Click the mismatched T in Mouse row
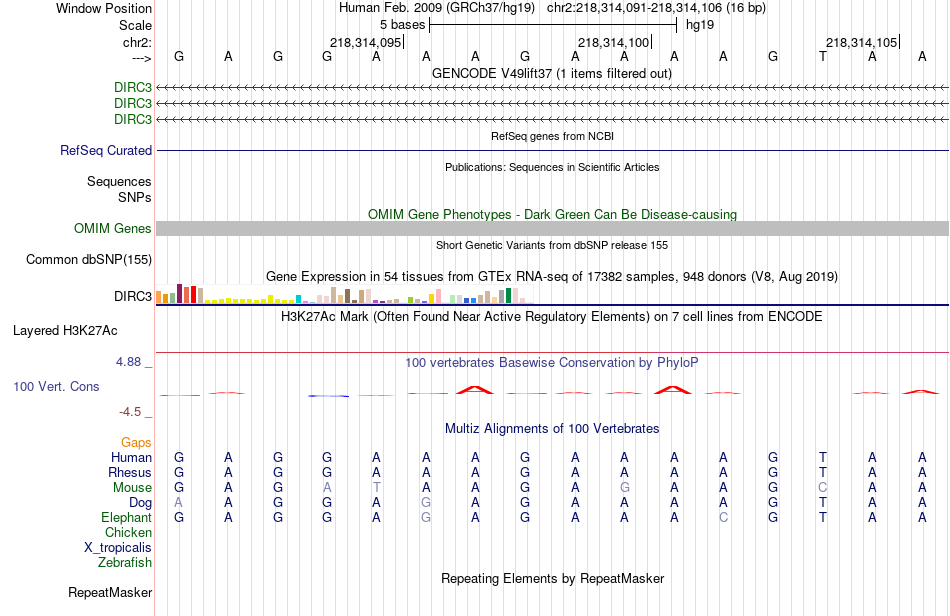The image size is (950, 616). (376, 488)
